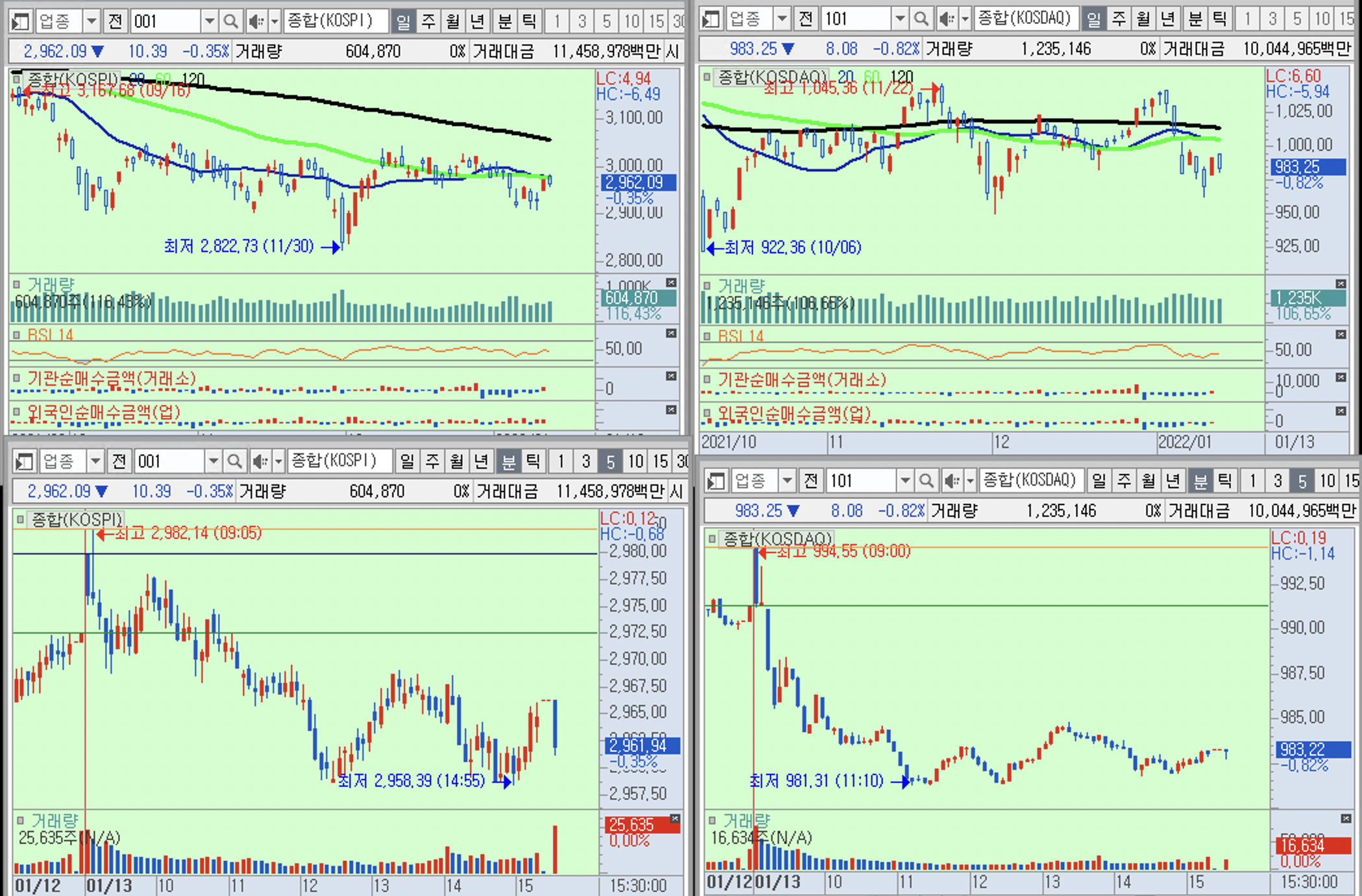The height and width of the screenshot is (896, 1362).
Task: Toggle side panel icon in bottom-left KOSPI window
Action: pyautogui.click(x=24, y=462)
